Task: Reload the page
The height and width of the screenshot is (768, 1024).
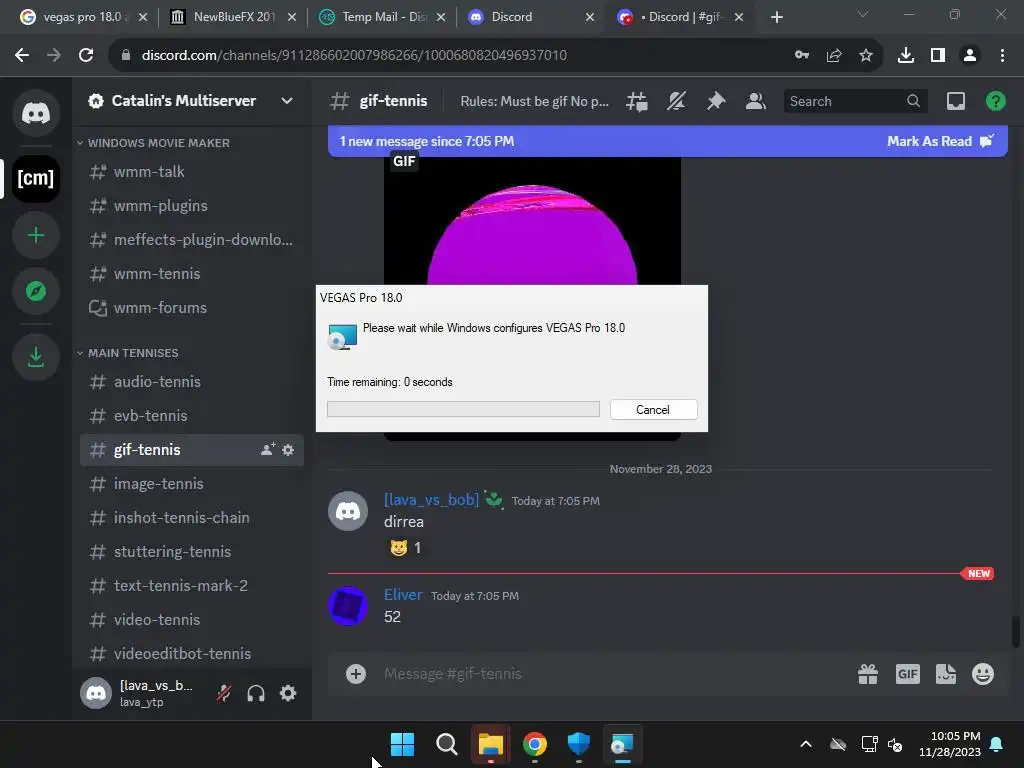Action: pyautogui.click(x=86, y=56)
